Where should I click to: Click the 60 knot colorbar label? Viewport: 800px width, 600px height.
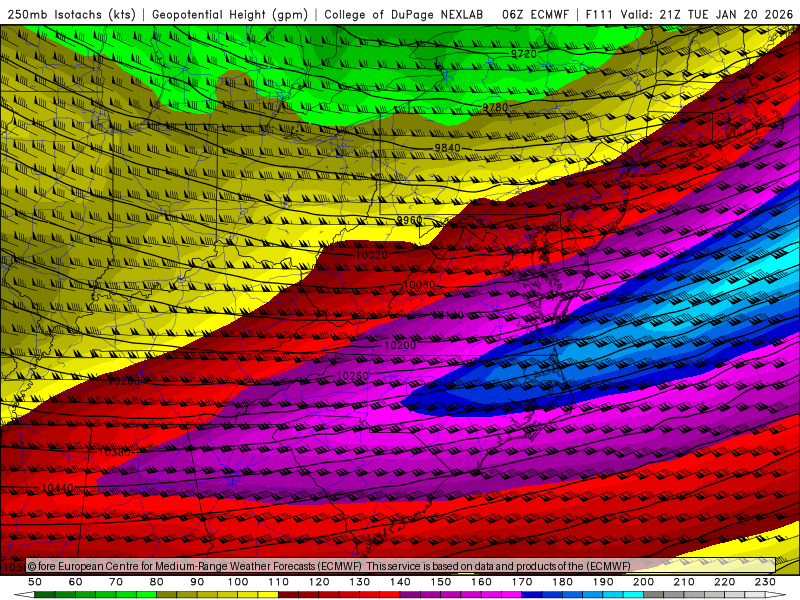(76, 582)
